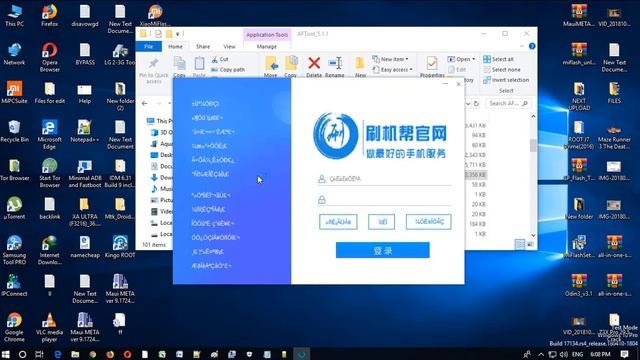The width and height of the screenshot is (640, 360).
Task: Open the Samsung Tool PRO desktop shortcut
Action: (x=15, y=250)
